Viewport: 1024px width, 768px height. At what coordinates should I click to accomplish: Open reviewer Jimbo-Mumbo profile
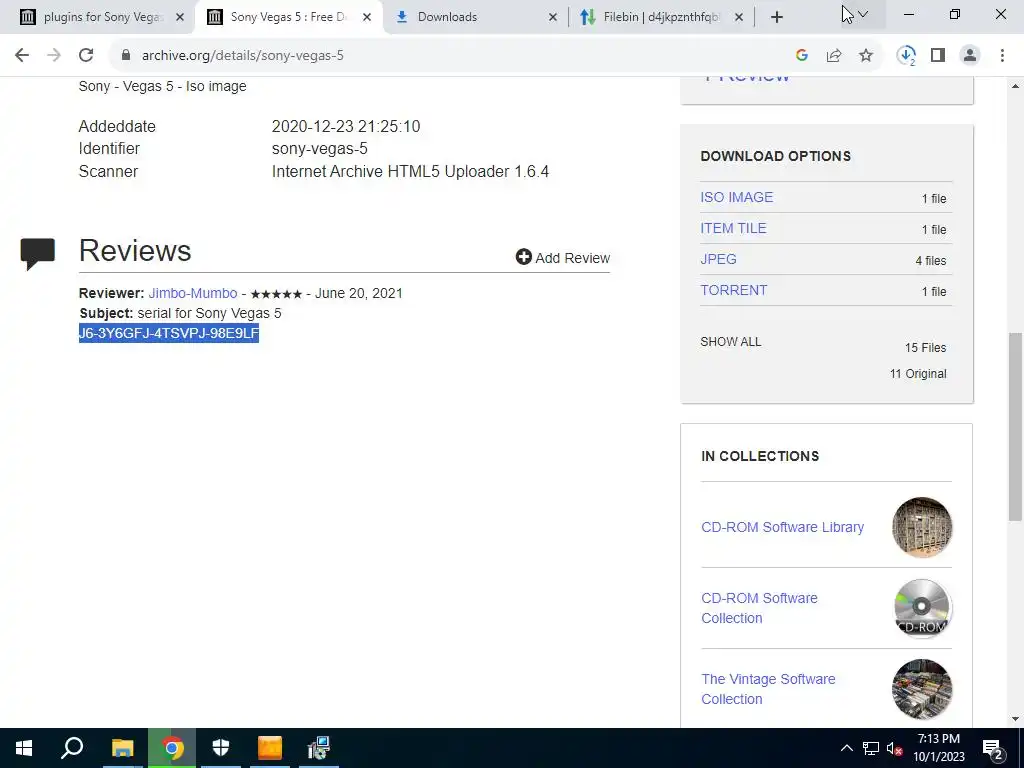click(193, 293)
